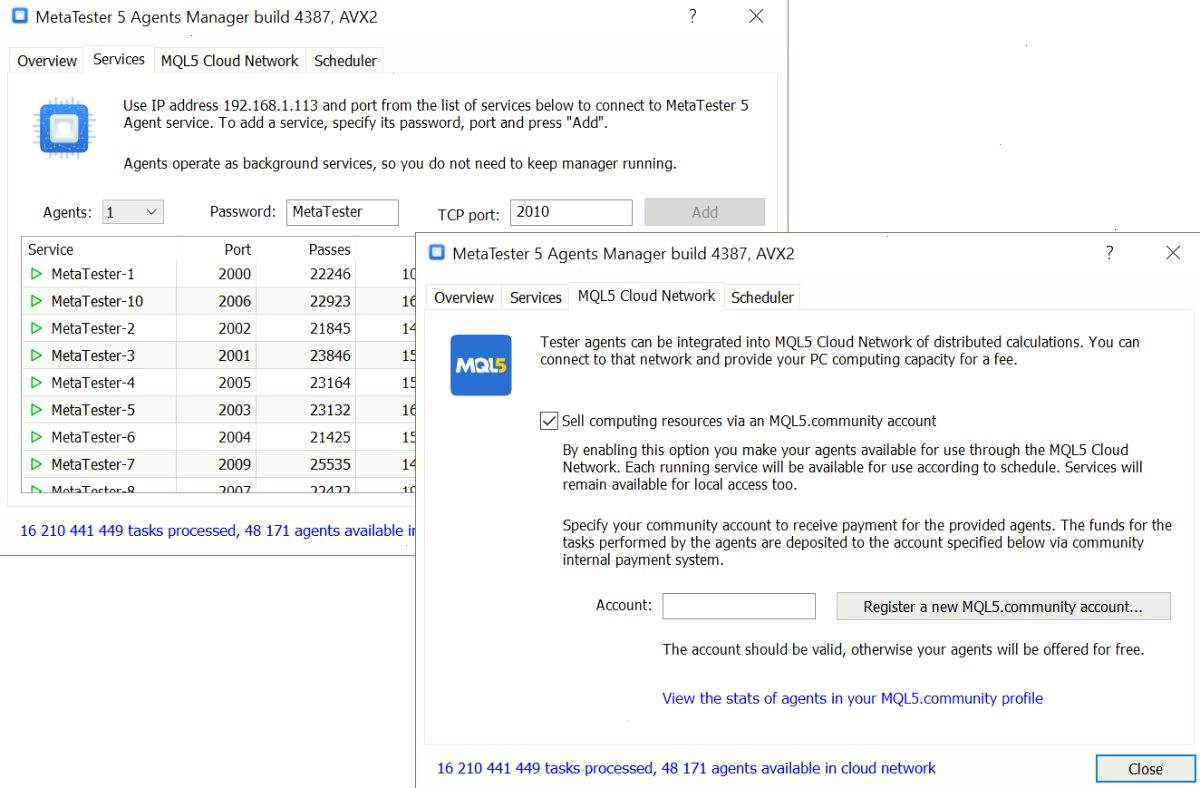The image size is (1200, 788).
Task: Click the green play icon beside MetaTester-1
Action: [36, 274]
